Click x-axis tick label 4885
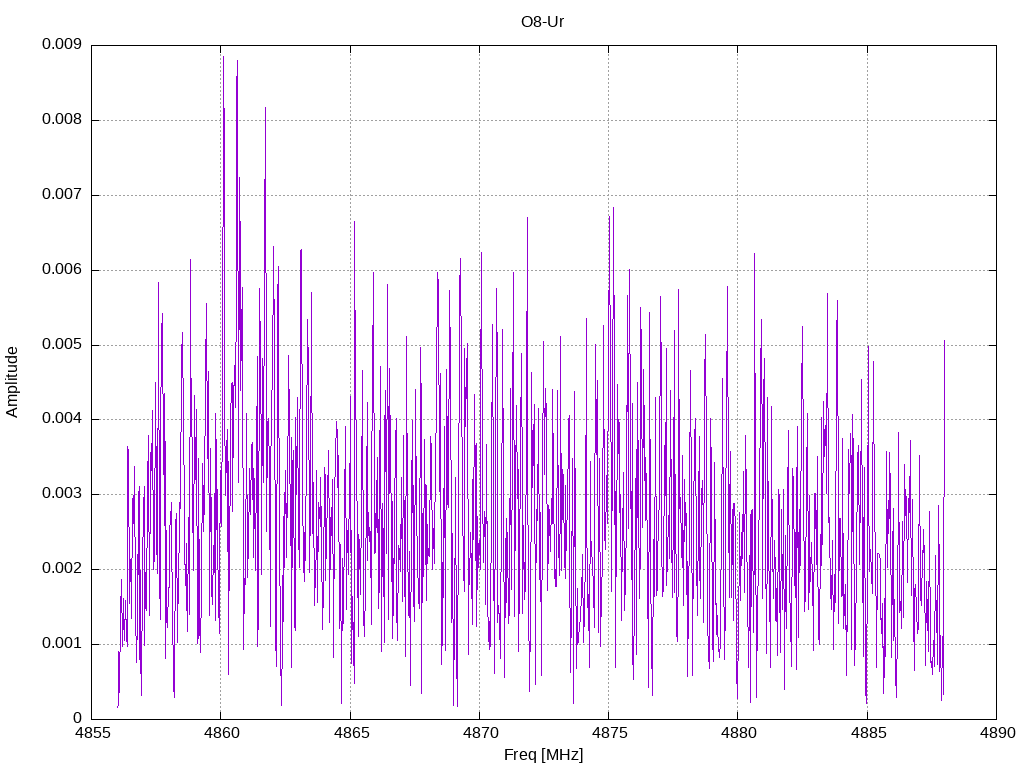This screenshot has height=768, width=1024. [x=869, y=733]
